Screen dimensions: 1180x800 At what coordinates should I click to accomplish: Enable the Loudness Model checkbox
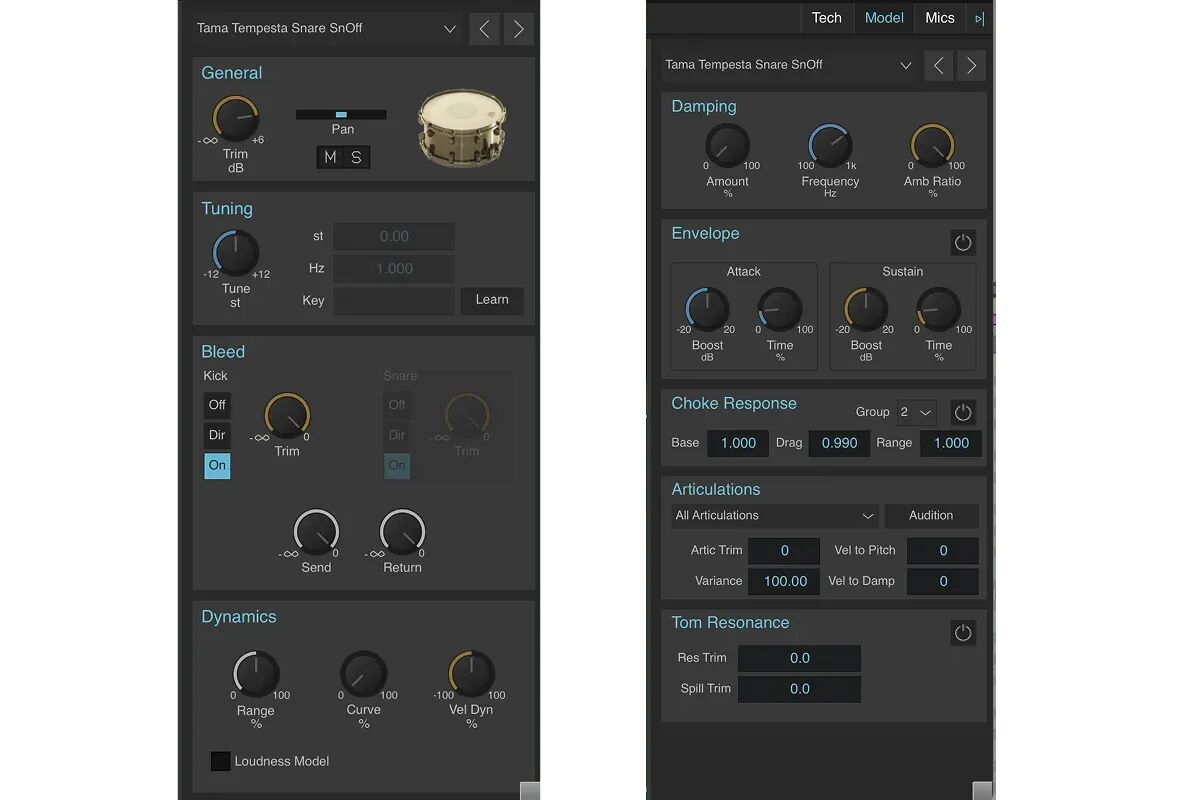pos(220,761)
